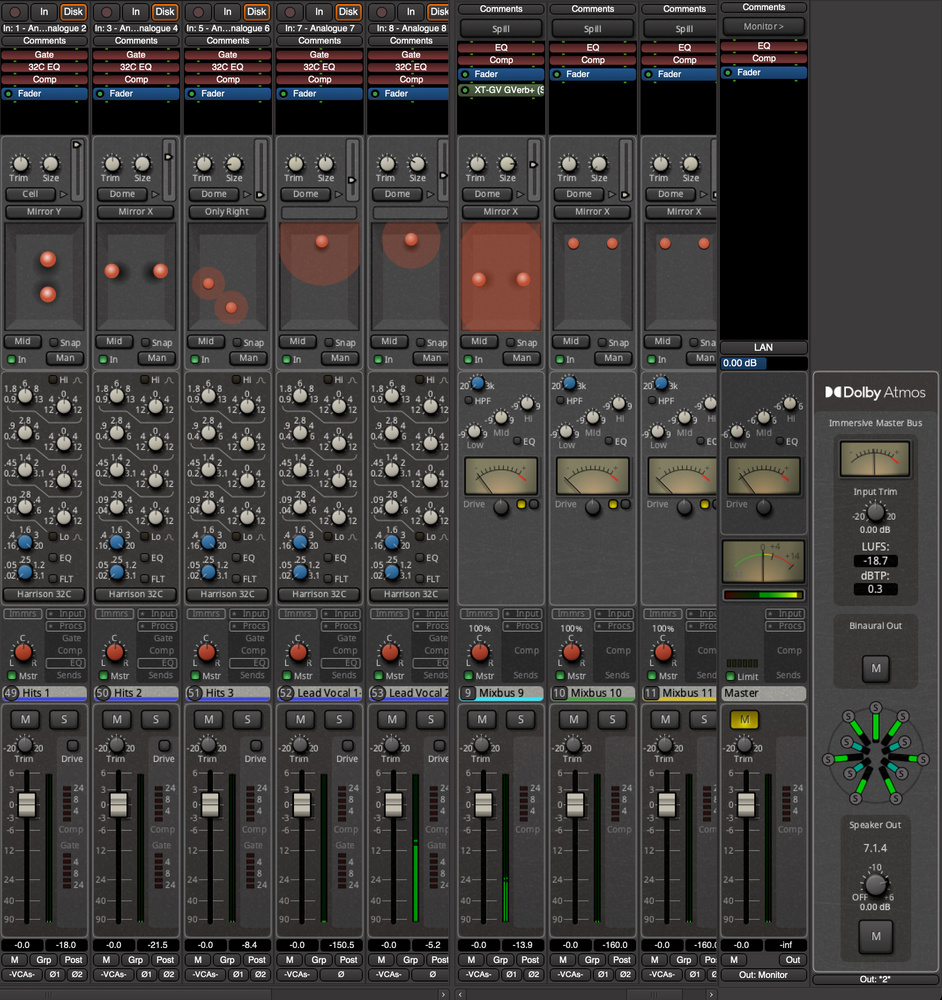
Task: Open the -VCAs- selector on Mixbus 9
Action: click(x=478, y=974)
